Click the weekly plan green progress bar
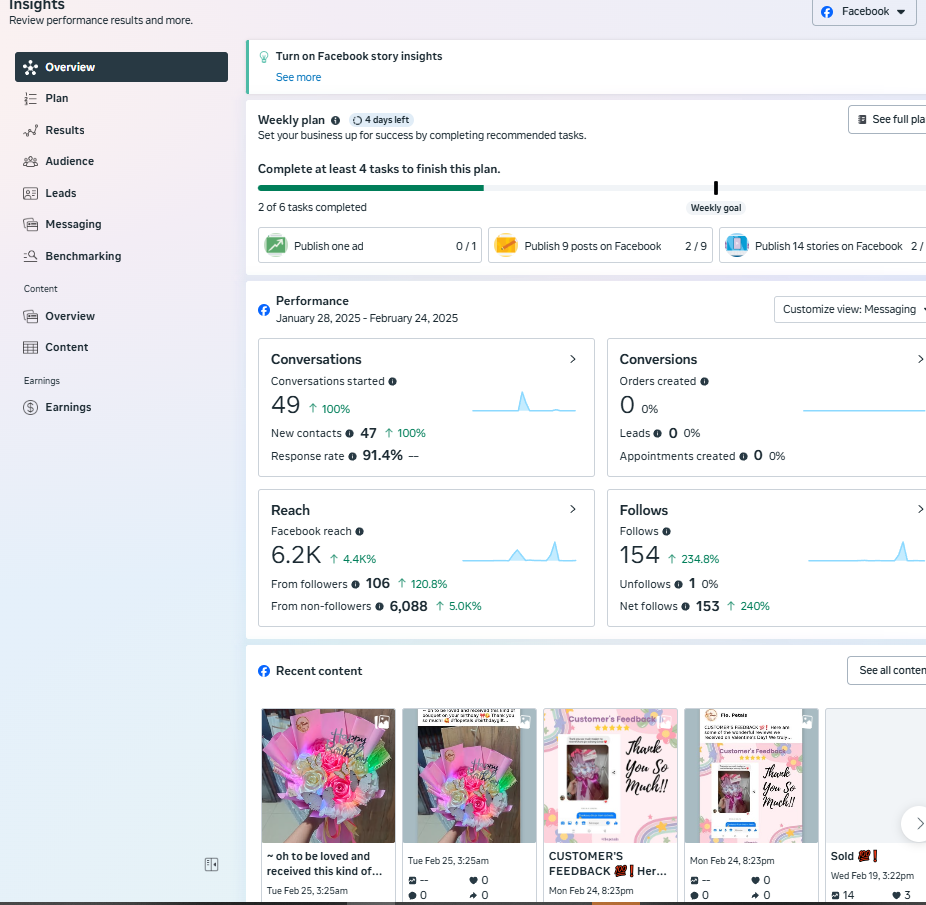 coord(371,188)
